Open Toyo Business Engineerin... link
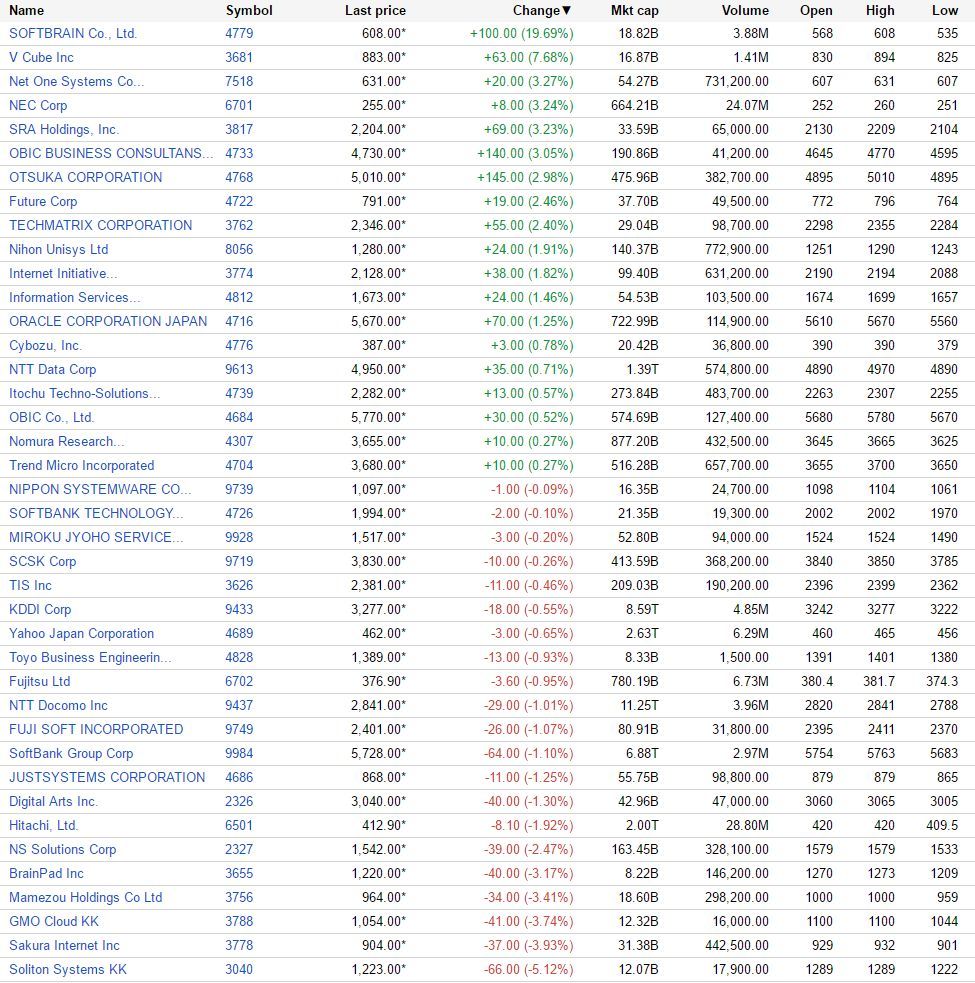 (x=90, y=658)
